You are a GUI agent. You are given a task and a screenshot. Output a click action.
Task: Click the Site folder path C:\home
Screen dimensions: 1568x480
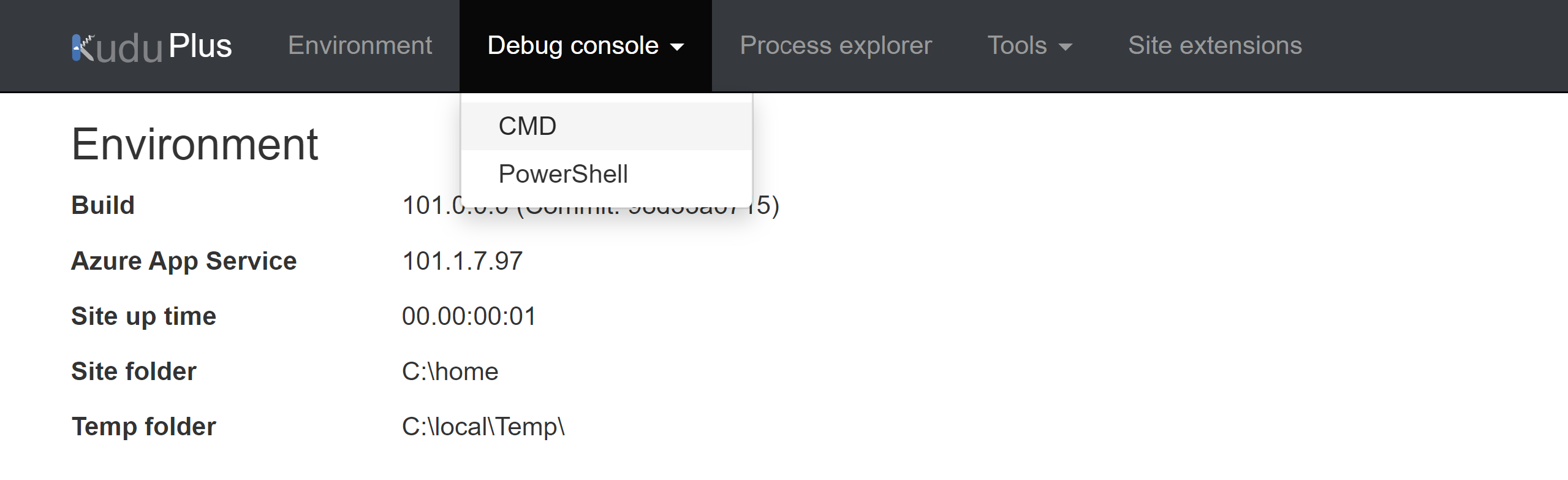(450, 371)
